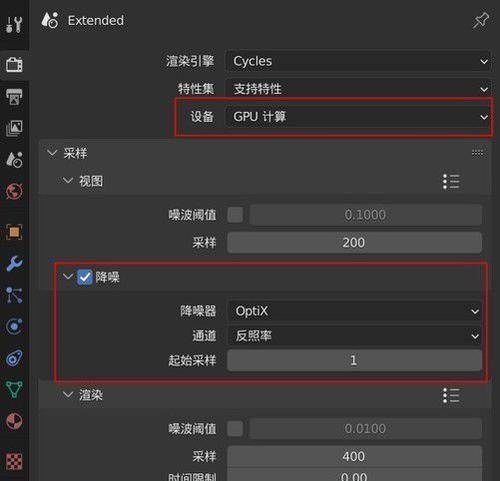
Task: Open the Tool properties tab
Action: (14, 24)
